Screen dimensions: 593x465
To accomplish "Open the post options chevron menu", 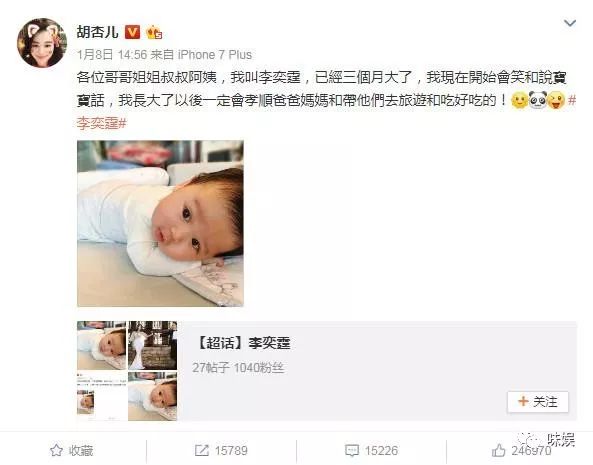I will pos(570,23).
